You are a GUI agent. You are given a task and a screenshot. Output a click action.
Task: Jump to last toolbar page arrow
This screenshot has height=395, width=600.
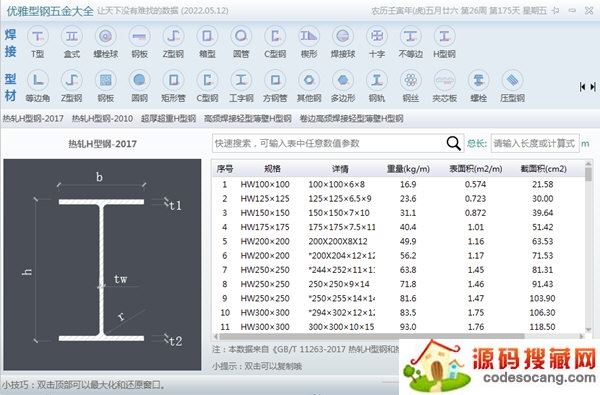point(593,87)
